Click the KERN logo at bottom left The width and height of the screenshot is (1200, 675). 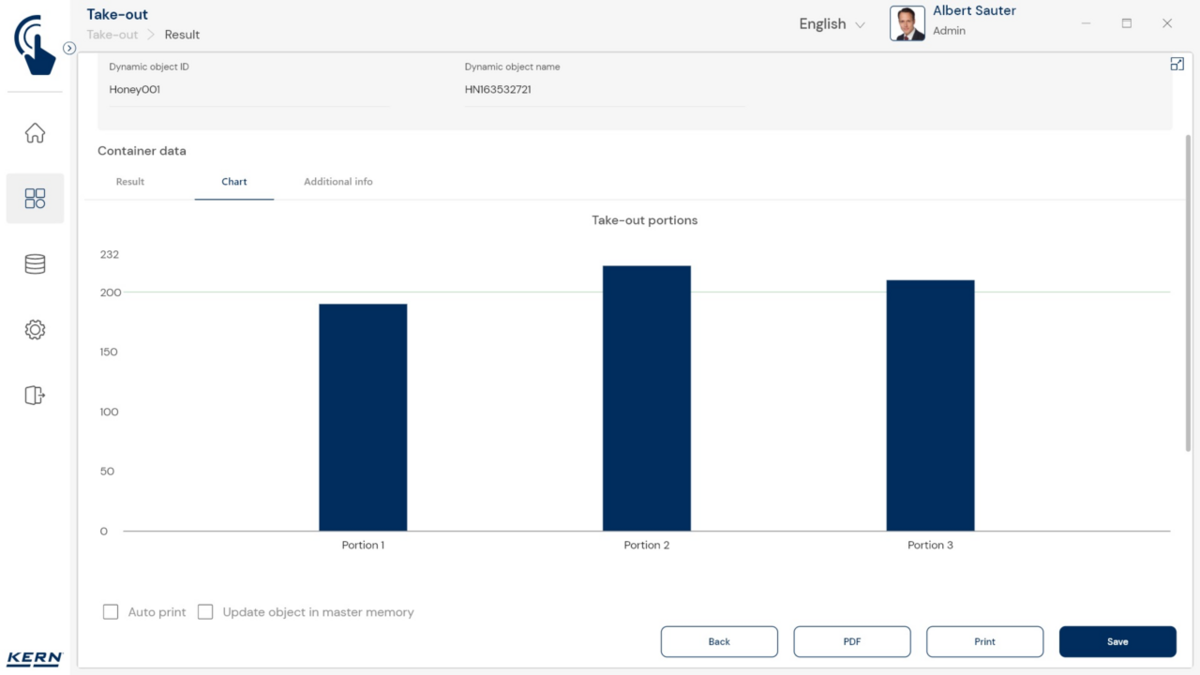point(35,658)
